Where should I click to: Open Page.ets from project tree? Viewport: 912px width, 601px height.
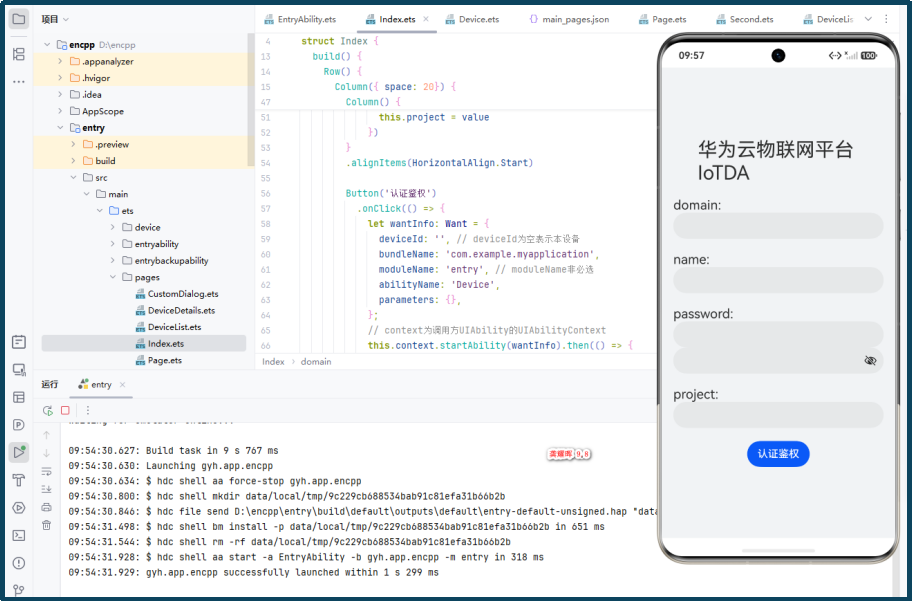pyautogui.click(x=165, y=360)
